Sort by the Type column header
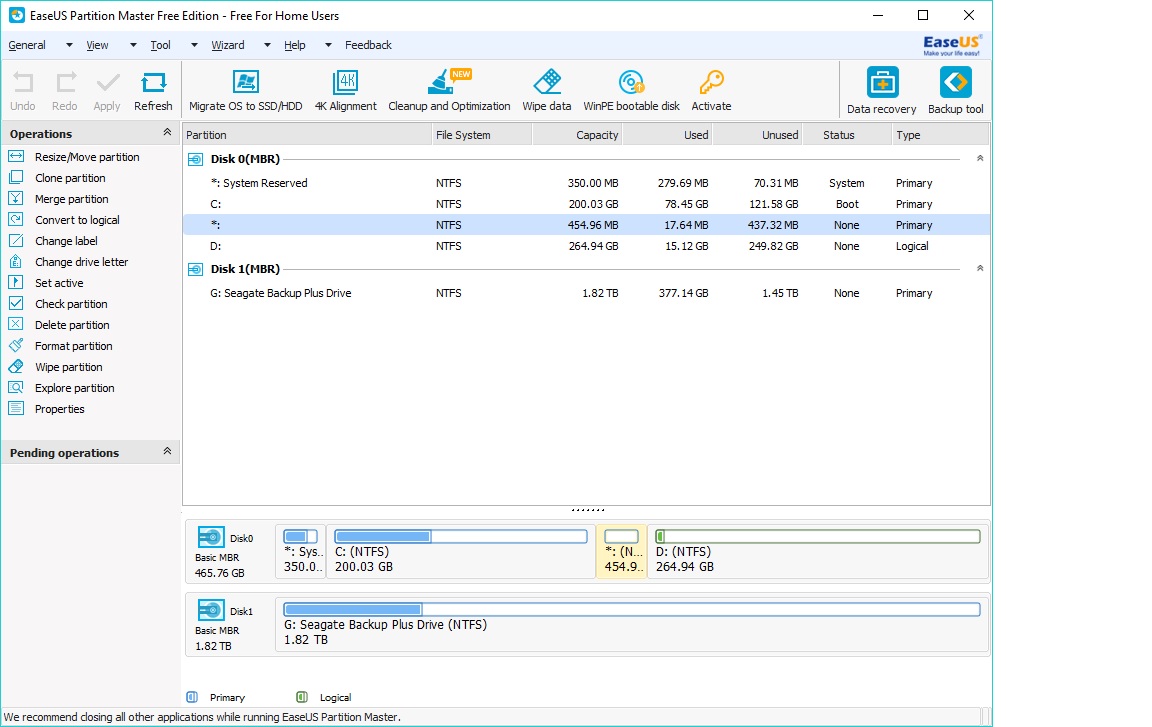 (940, 135)
